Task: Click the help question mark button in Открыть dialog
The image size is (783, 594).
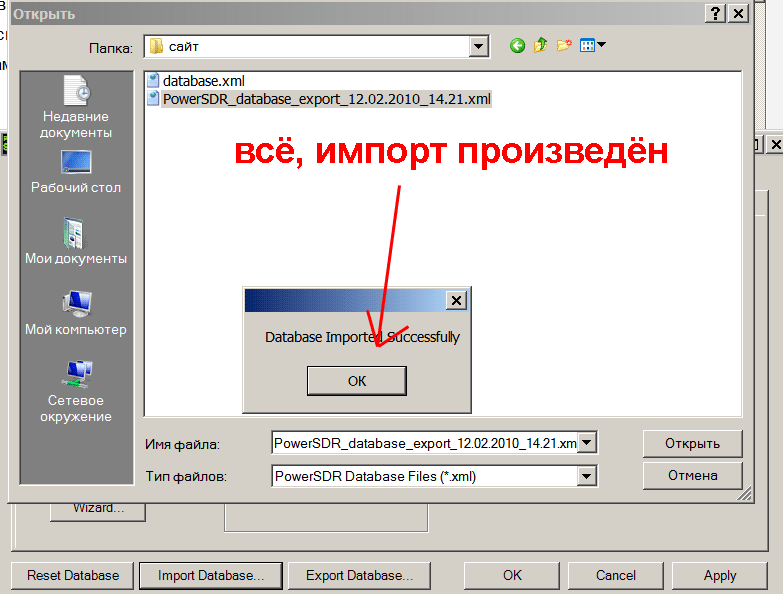Action: pos(716,13)
